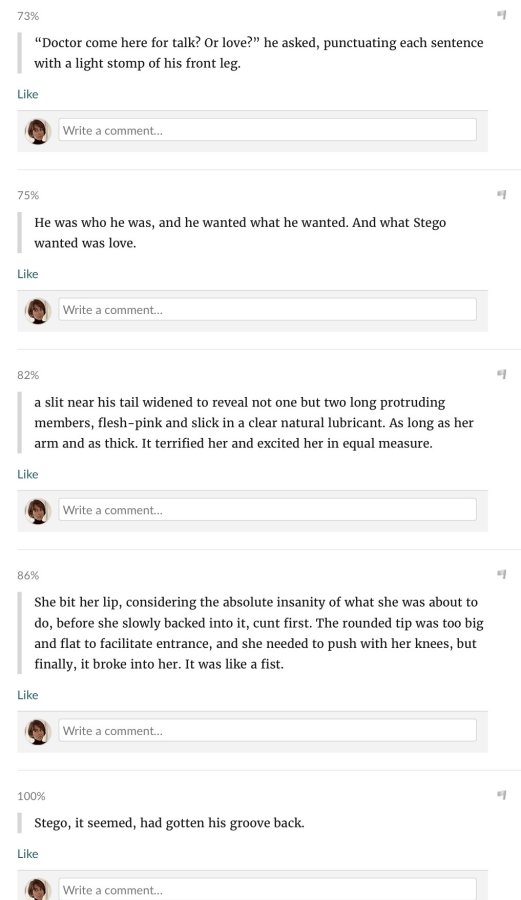Like the highlight at 86%
This screenshot has height=900, width=521.
pyautogui.click(x=28, y=695)
